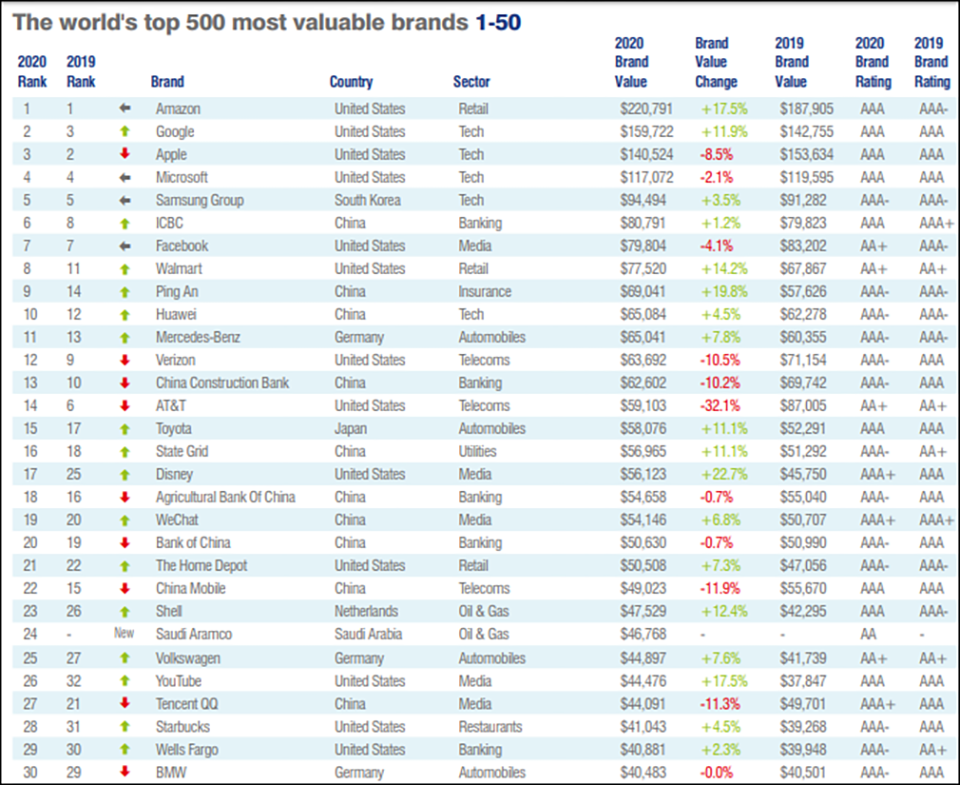Click the red down arrow beside Tencent QQ

[125, 703]
